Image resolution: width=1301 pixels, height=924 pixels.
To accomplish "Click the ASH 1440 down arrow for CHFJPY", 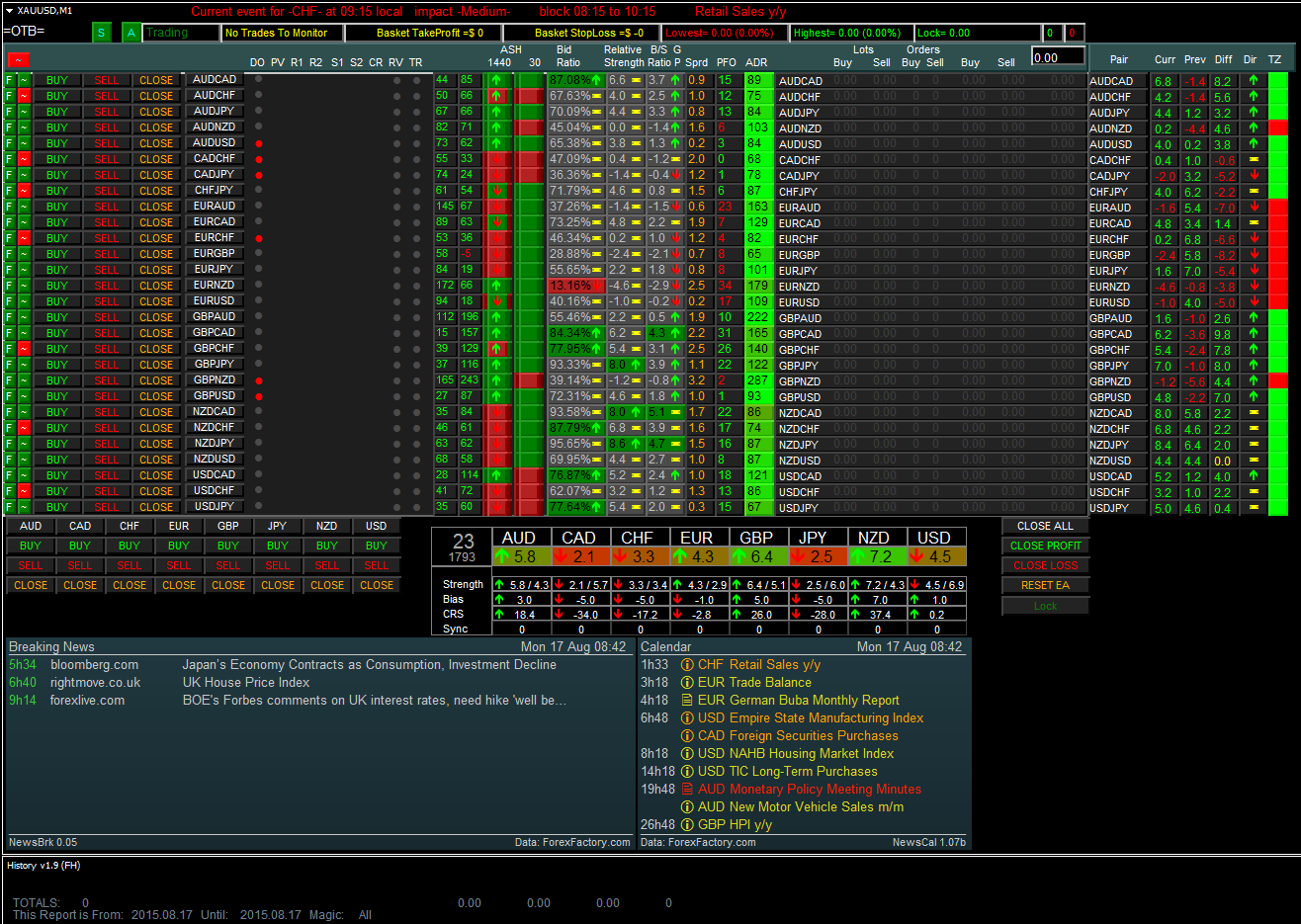I will pos(498,191).
